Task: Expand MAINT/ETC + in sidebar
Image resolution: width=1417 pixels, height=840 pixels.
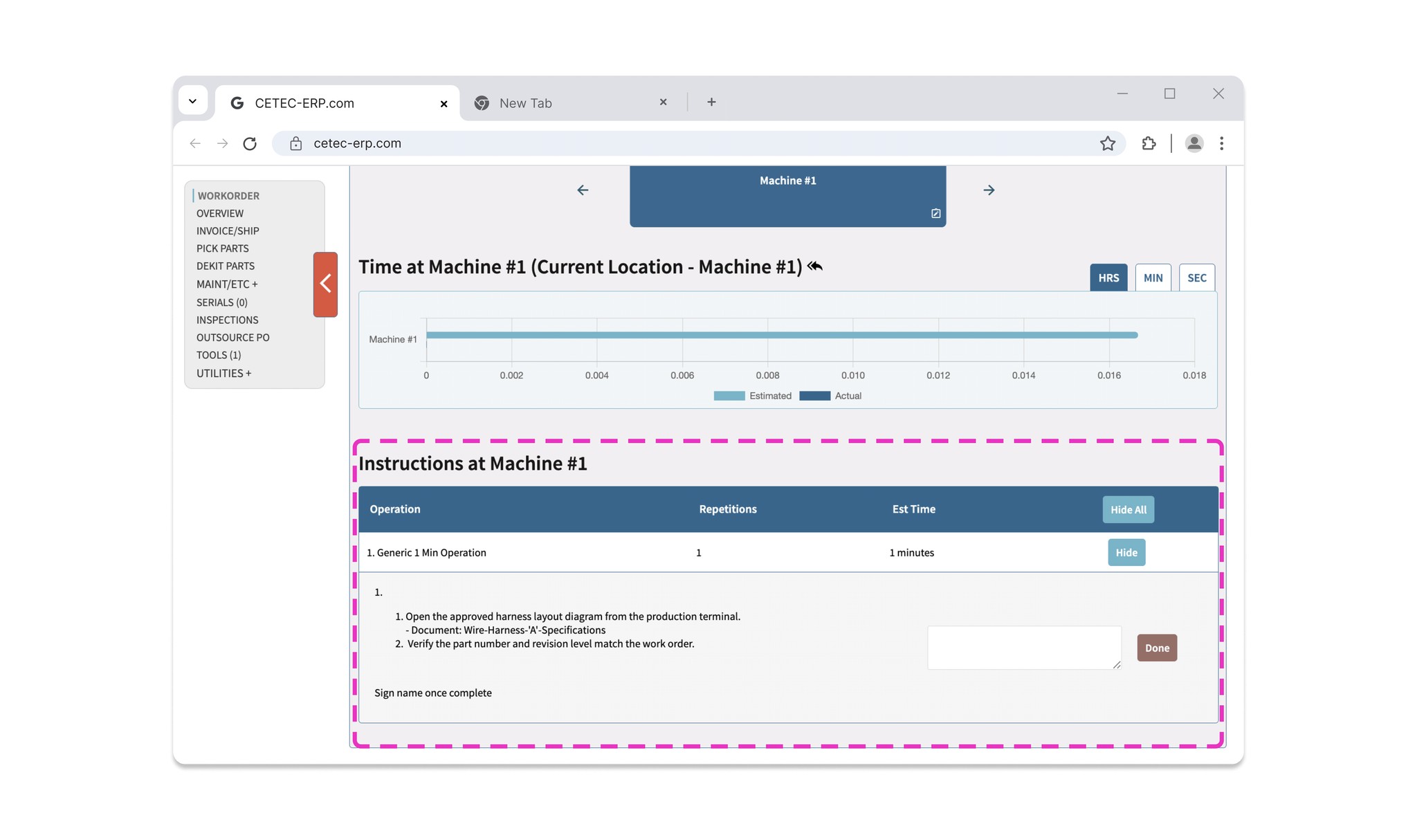Action: point(226,284)
